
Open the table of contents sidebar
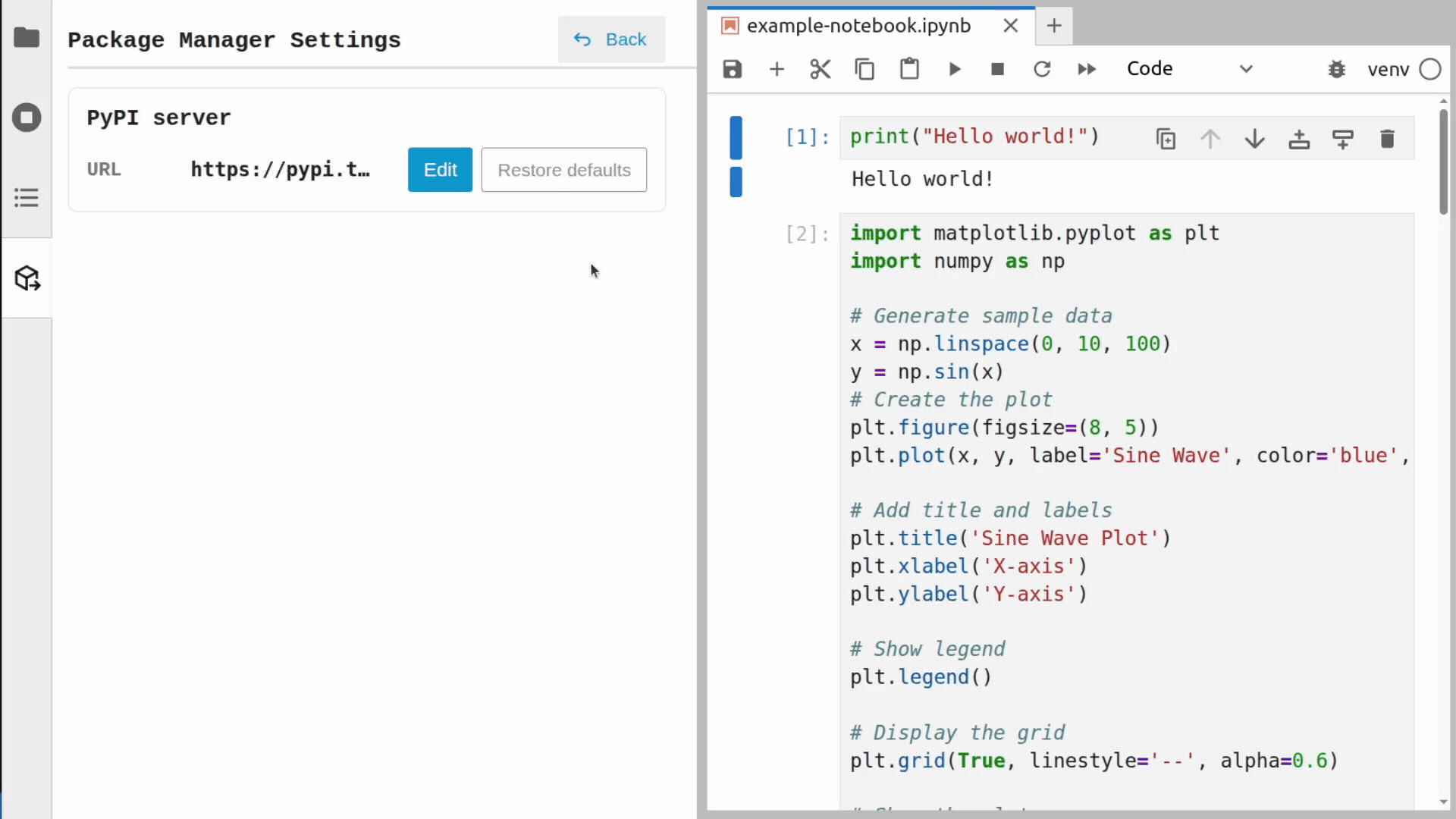pyautogui.click(x=27, y=197)
